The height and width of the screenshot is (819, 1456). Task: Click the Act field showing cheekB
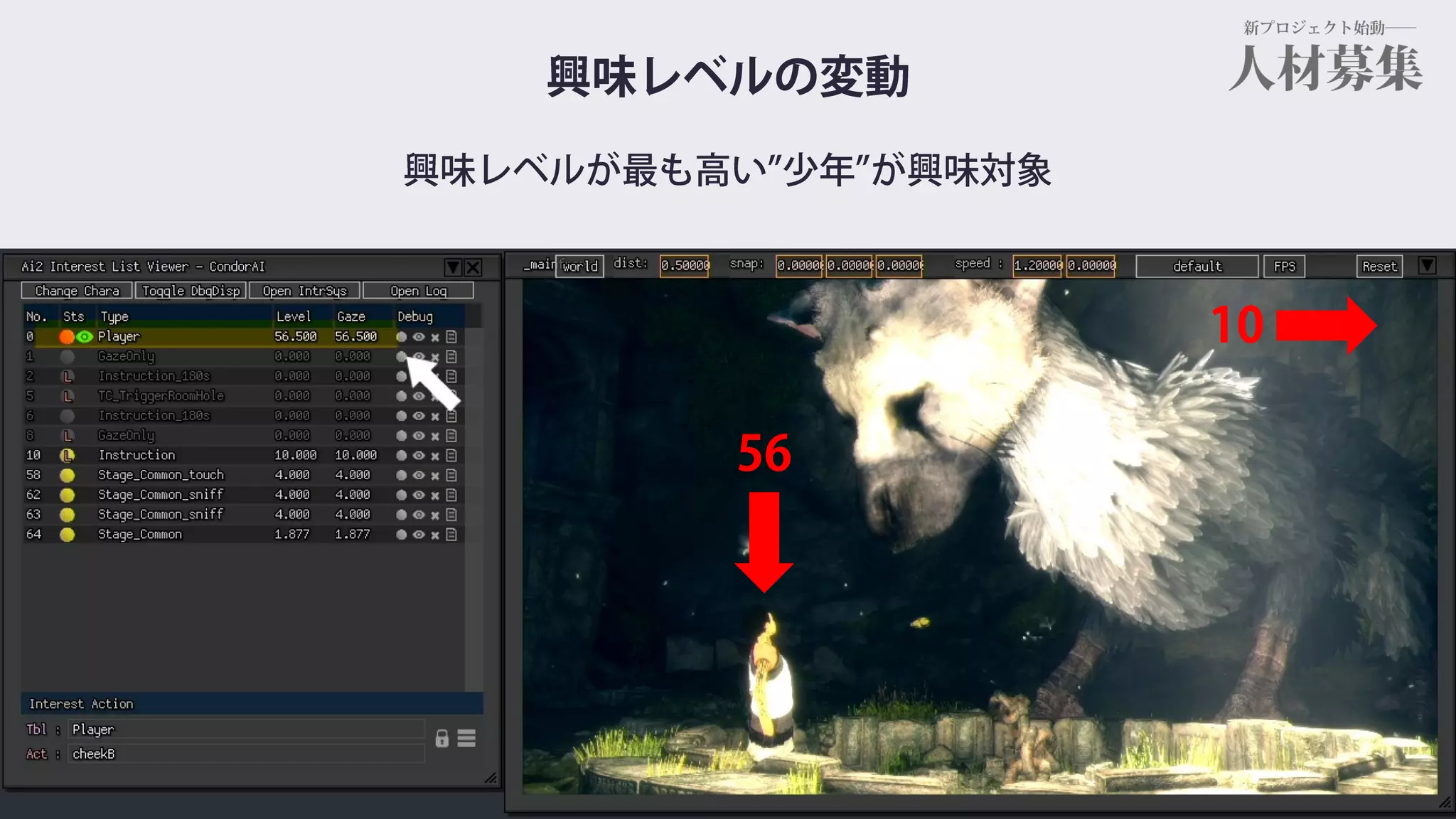click(x=246, y=754)
